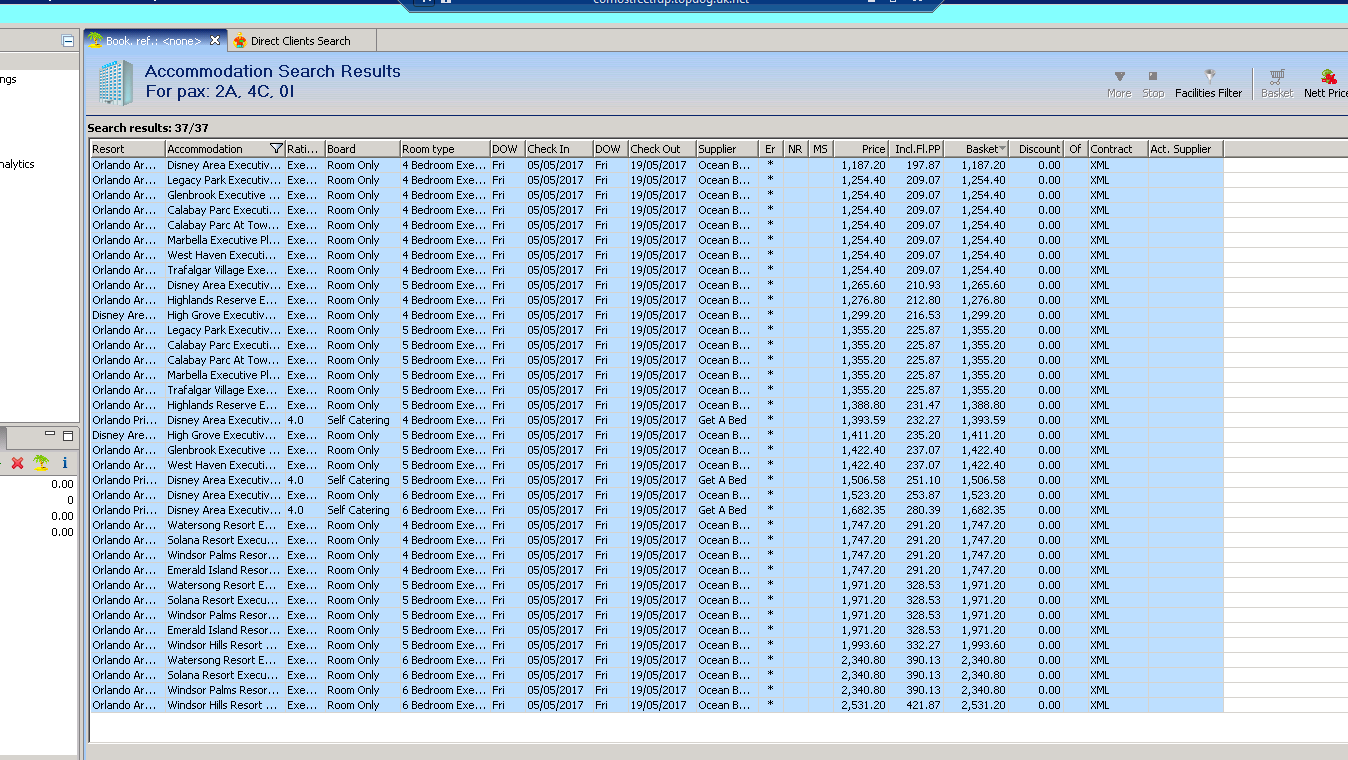The width and height of the screenshot is (1348, 760).
Task: Minimize the upper left side panel
Action: [68, 41]
